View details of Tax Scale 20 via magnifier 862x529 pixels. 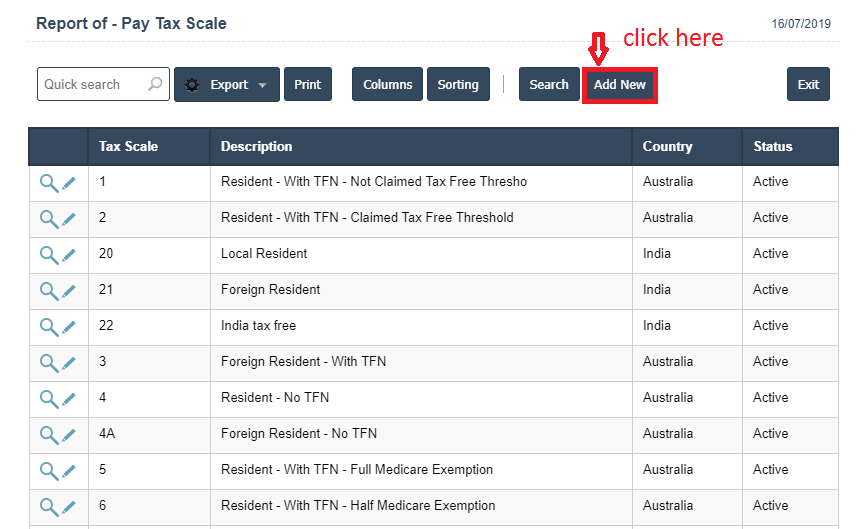[48, 254]
